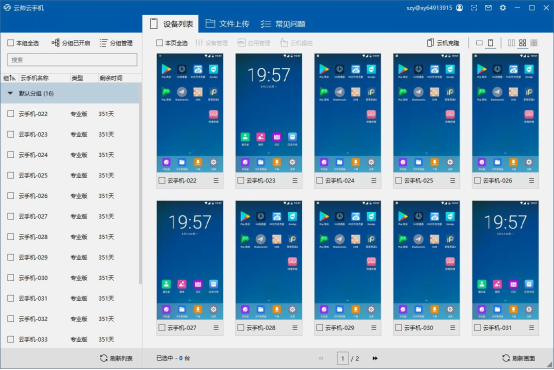Open menu icon for 云手机-031 card
Screen dimensions: 554x370
point(531,328)
